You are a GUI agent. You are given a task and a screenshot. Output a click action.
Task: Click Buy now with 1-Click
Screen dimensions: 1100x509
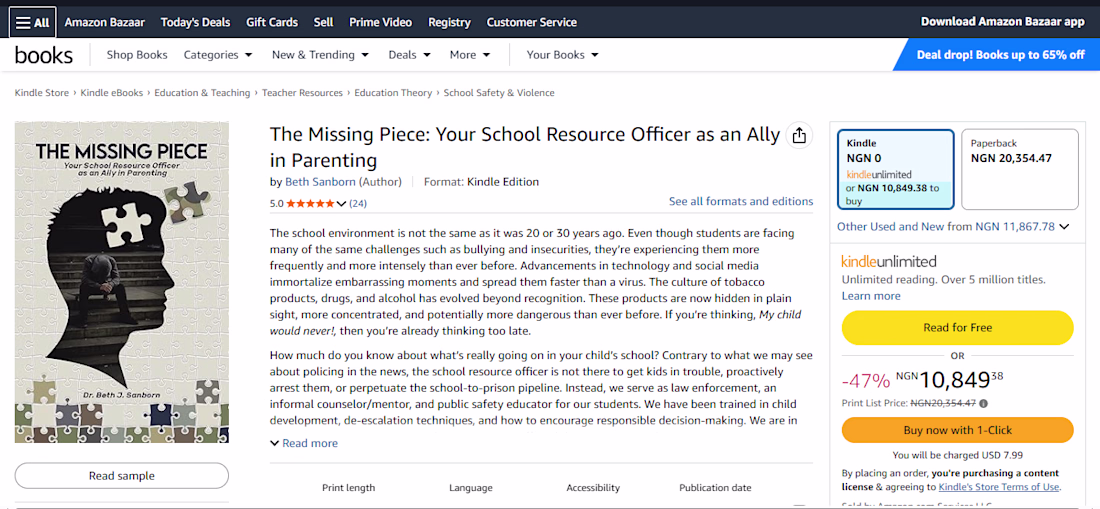[957, 430]
